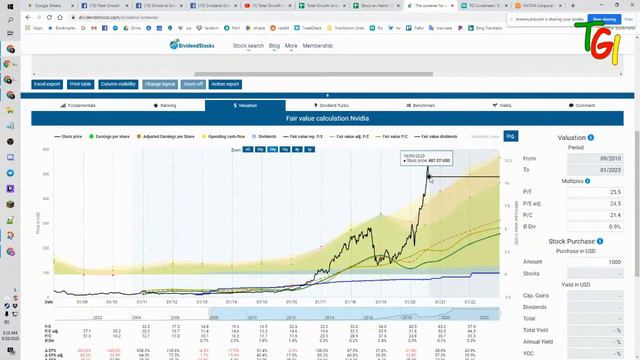Open the Facebook bookmark icon

(x=104, y=28)
